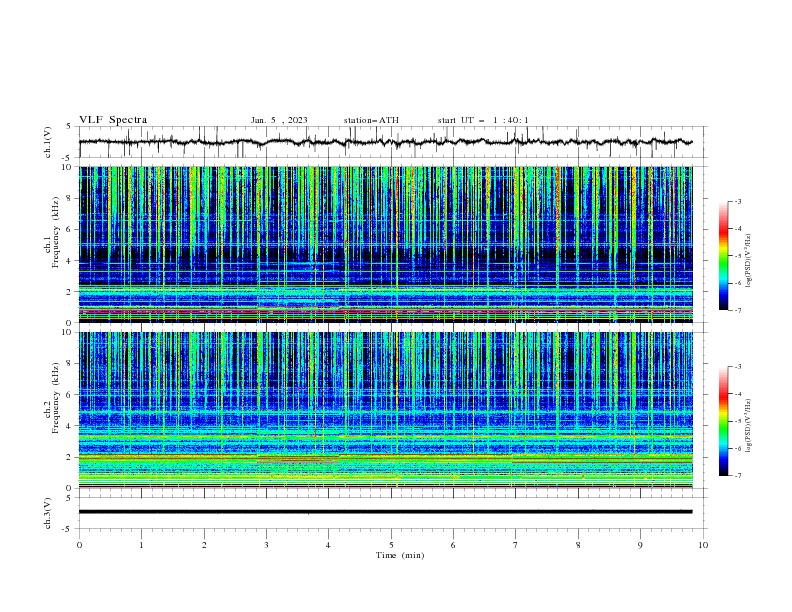Click the "station=ATH" label
The width and height of the screenshot is (792, 612).
(371, 120)
